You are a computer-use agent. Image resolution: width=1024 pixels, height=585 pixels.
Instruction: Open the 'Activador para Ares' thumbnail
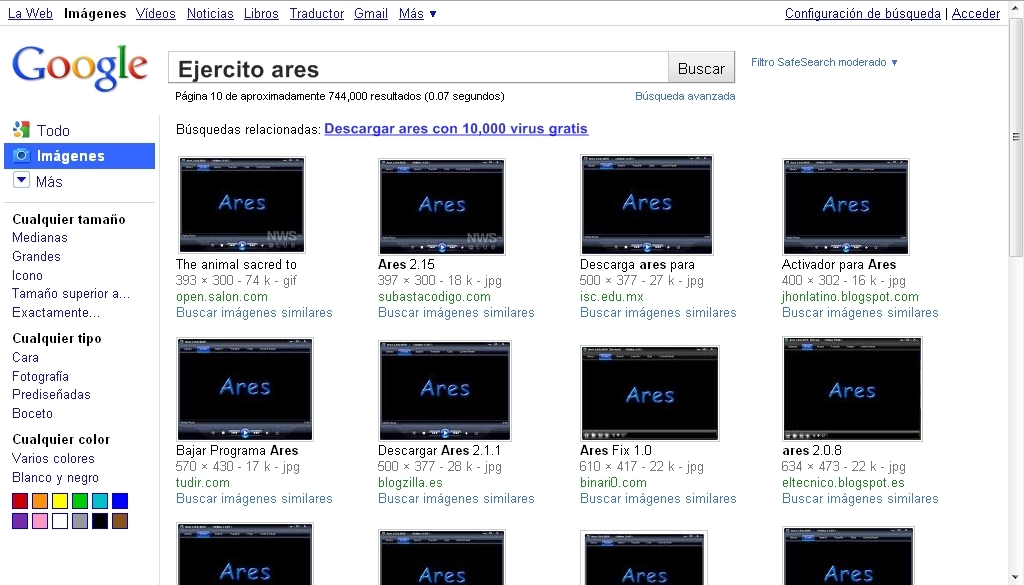(x=845, y=205)
